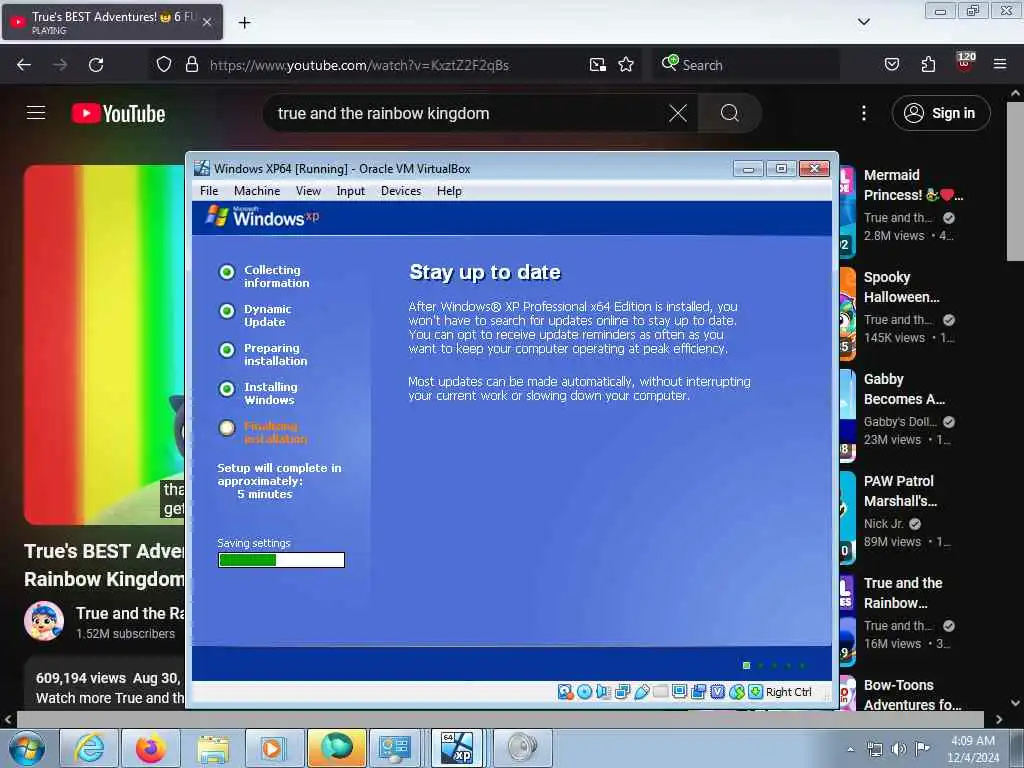Open the VirtualBox Devices menu
1024x768 pixels.
pos(401,191)
